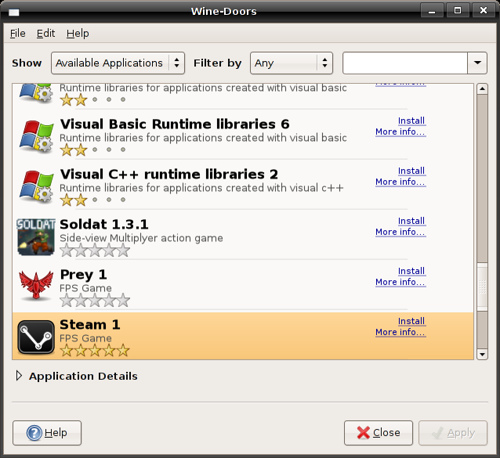The width and height of the screenshot is (500, 458).
Task: Click the grey star rating under Soldat
Action: click(95, 250)
